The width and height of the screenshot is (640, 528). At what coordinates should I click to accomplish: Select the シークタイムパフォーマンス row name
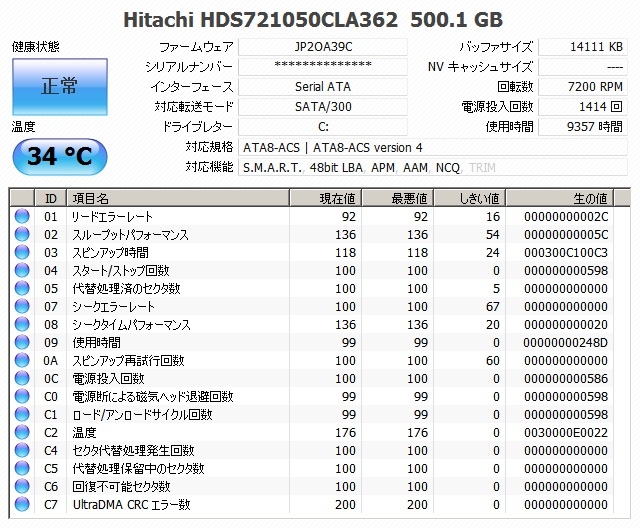click(131, 324)
